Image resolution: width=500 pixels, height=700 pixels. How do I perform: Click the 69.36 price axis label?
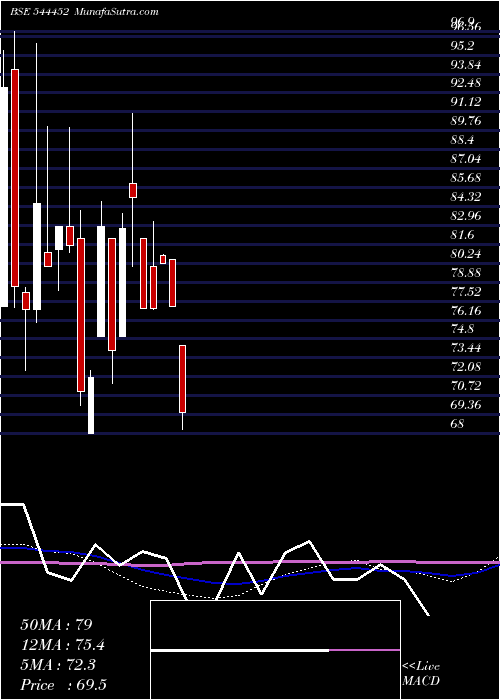[465, 405]
